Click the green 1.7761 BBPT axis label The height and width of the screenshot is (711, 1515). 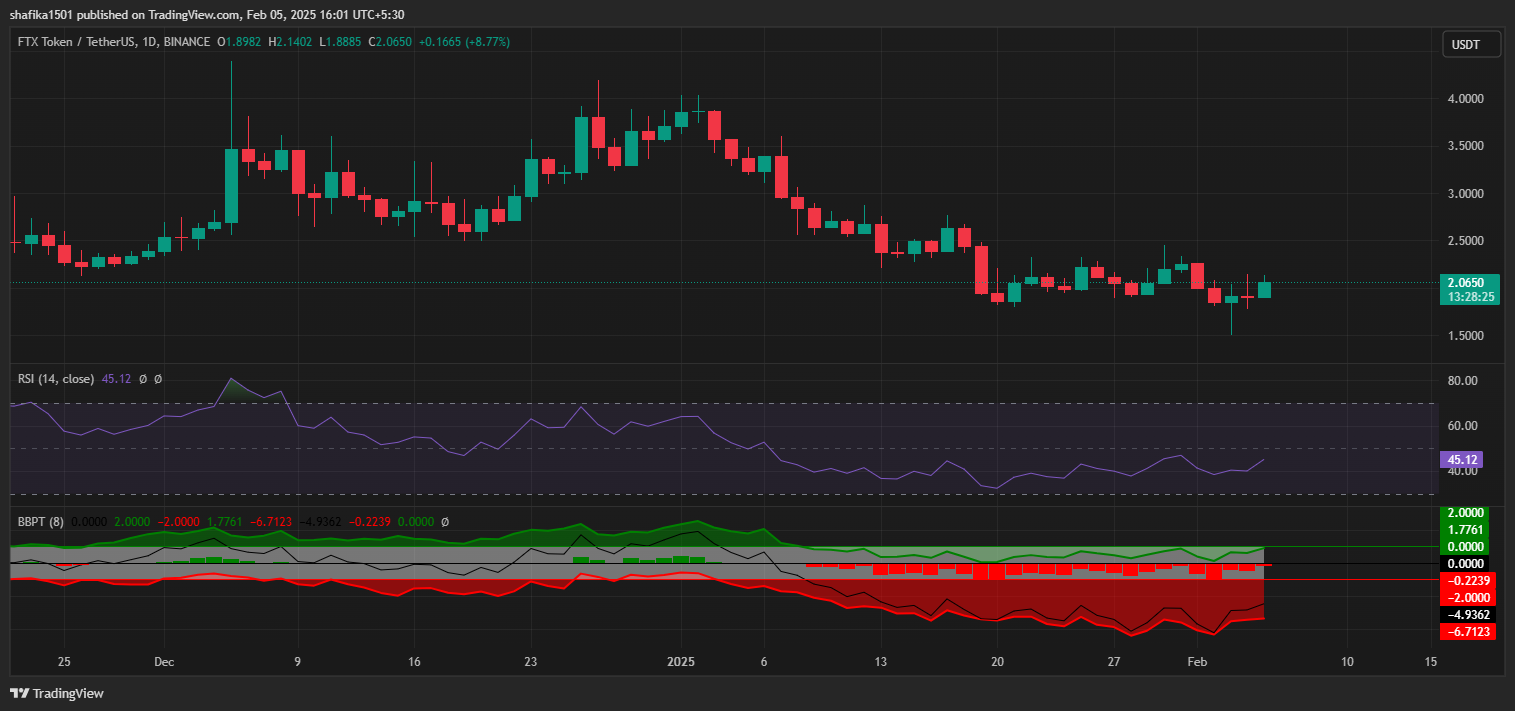(x=1467, y=530)
